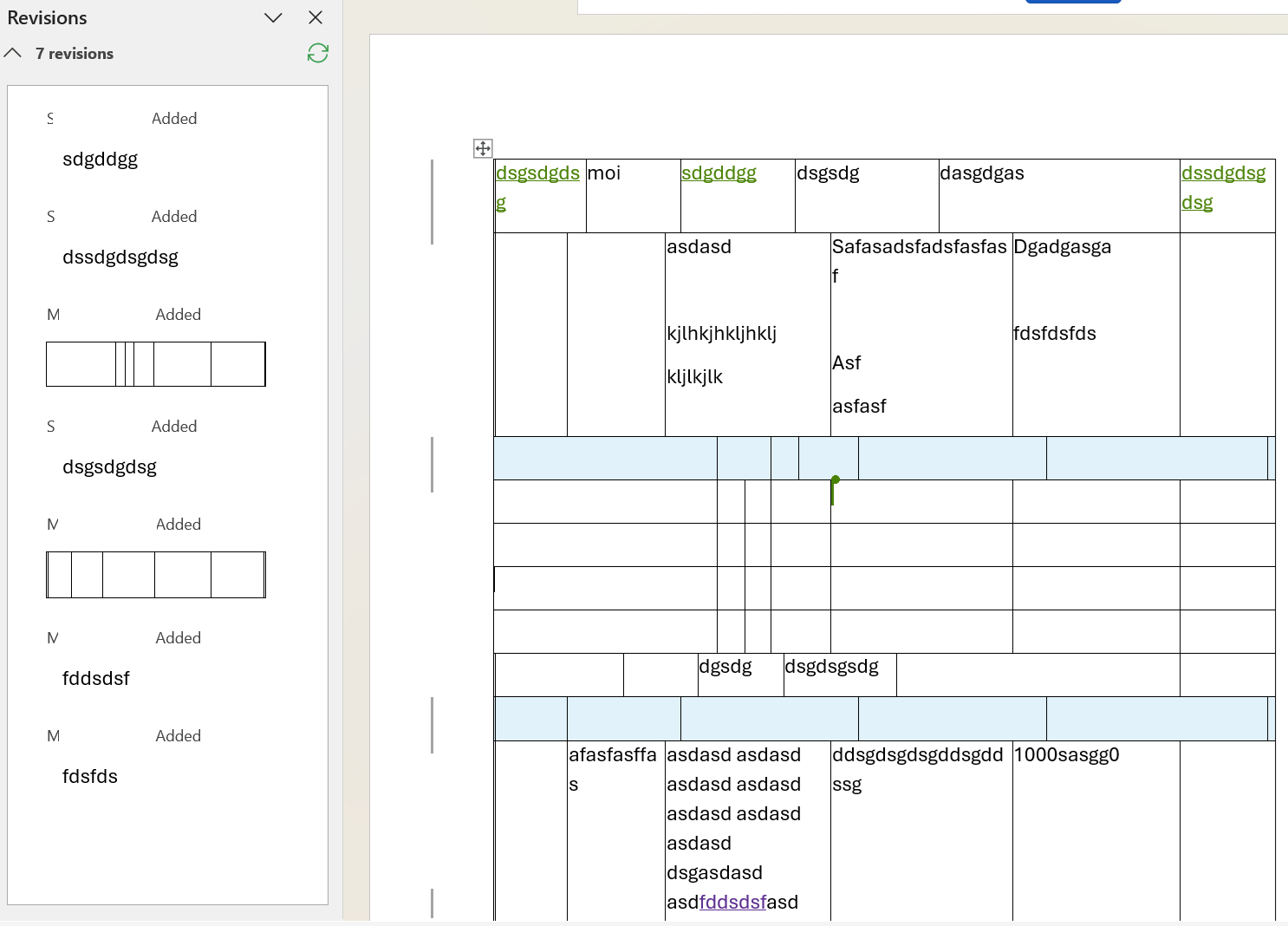1288x926 pixels.
Task: Click the cell containing 1000sasgg0
Action: (x=1068, y=755)
